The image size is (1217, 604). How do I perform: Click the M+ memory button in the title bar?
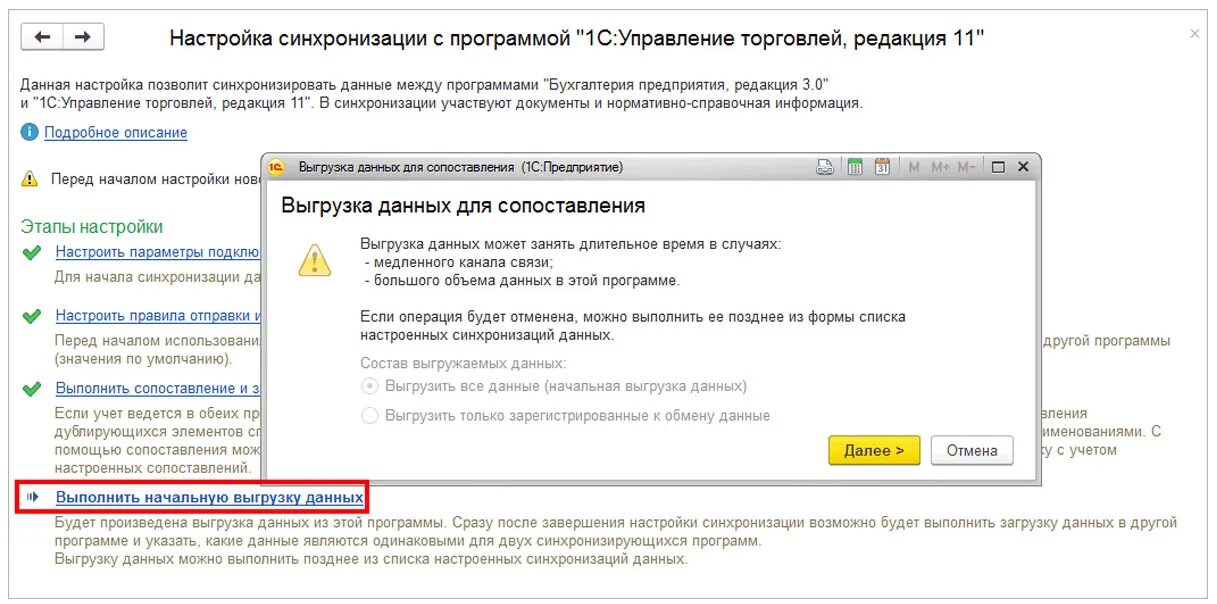pos(940,167)
